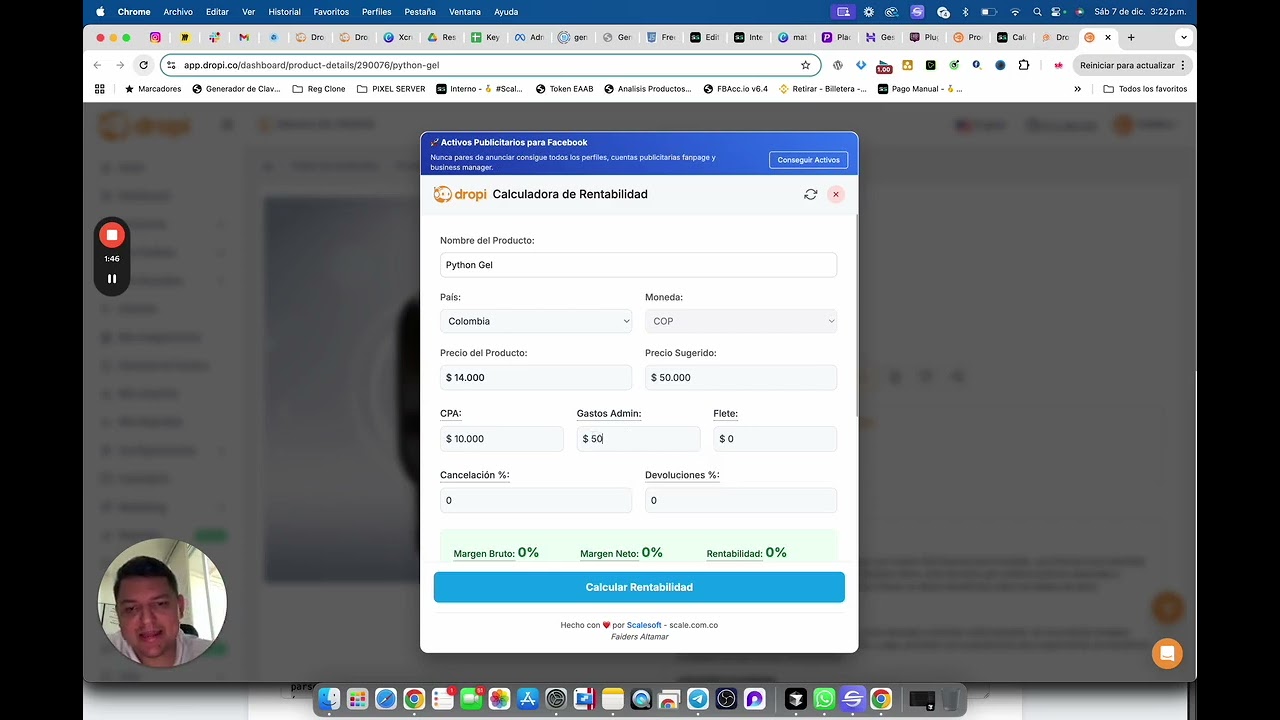Click the Nombre del Producto field

tap(638, 265)
